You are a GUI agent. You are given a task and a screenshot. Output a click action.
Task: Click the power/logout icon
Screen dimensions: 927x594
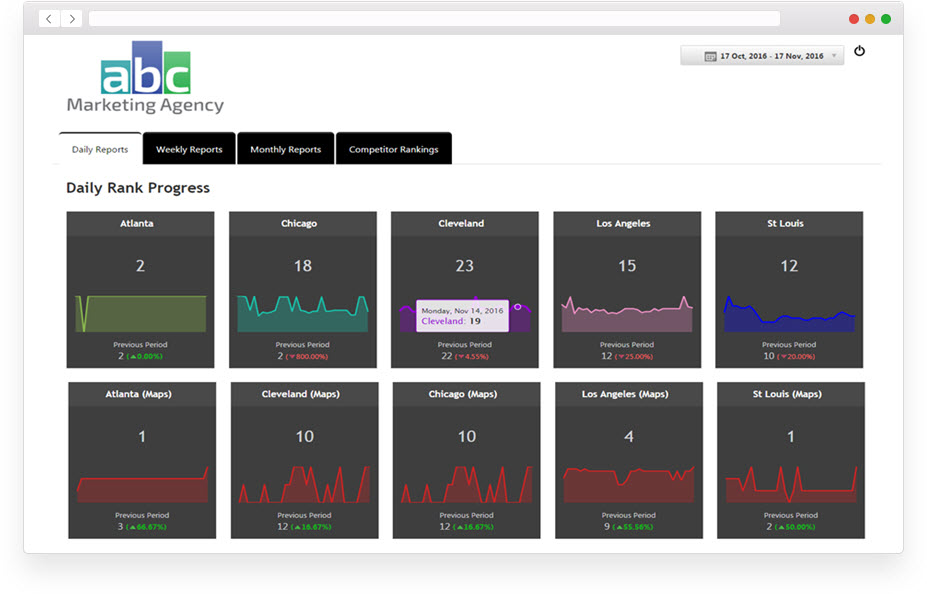pyautogui.click(x=859, y=51)
